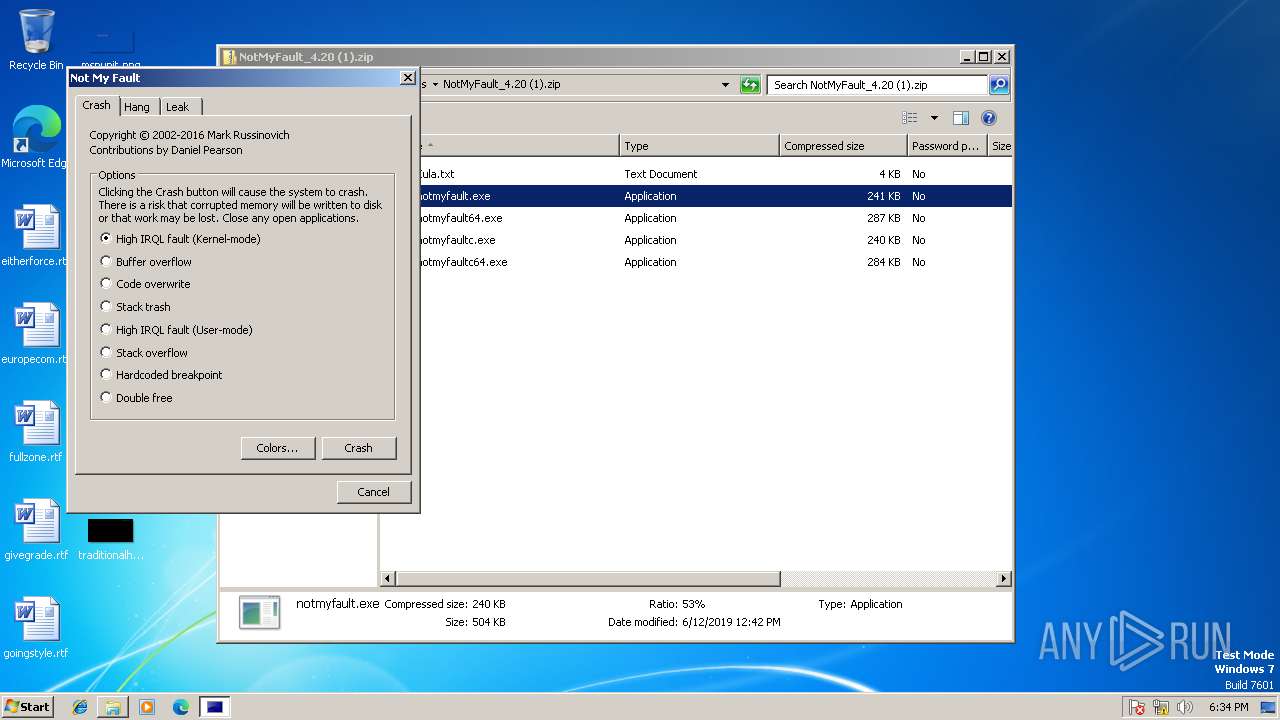Screen dimensions: 1280x720
Task: Open the address bar history dropdown
Action: pyautogui.click(x=726, y=85)
